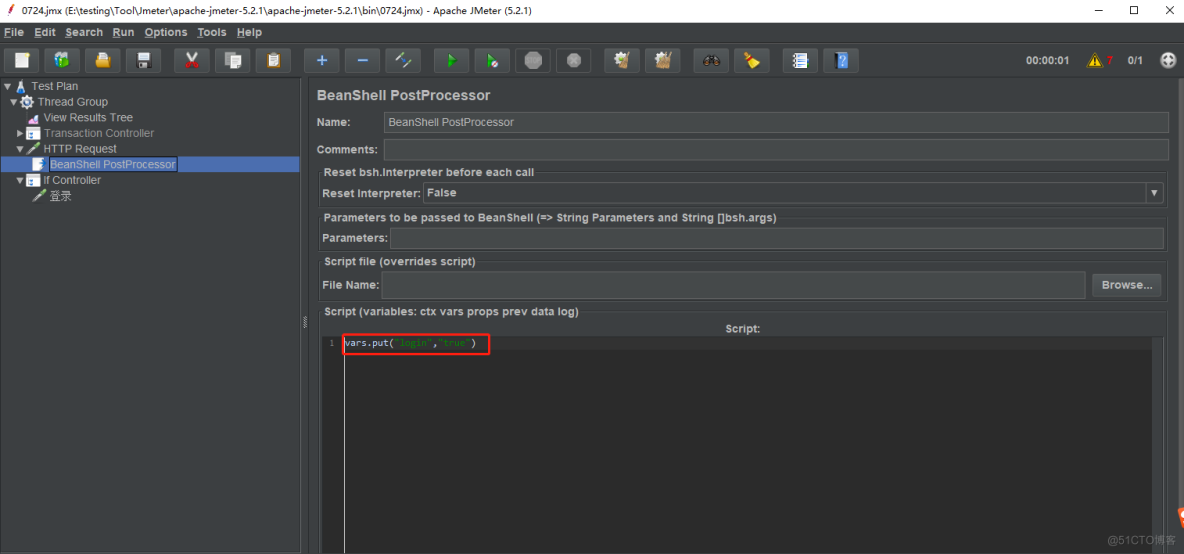This screenshot has height=554, width=1184.
Task: Select Test Plan in the tree
Action: pos(54,86)
